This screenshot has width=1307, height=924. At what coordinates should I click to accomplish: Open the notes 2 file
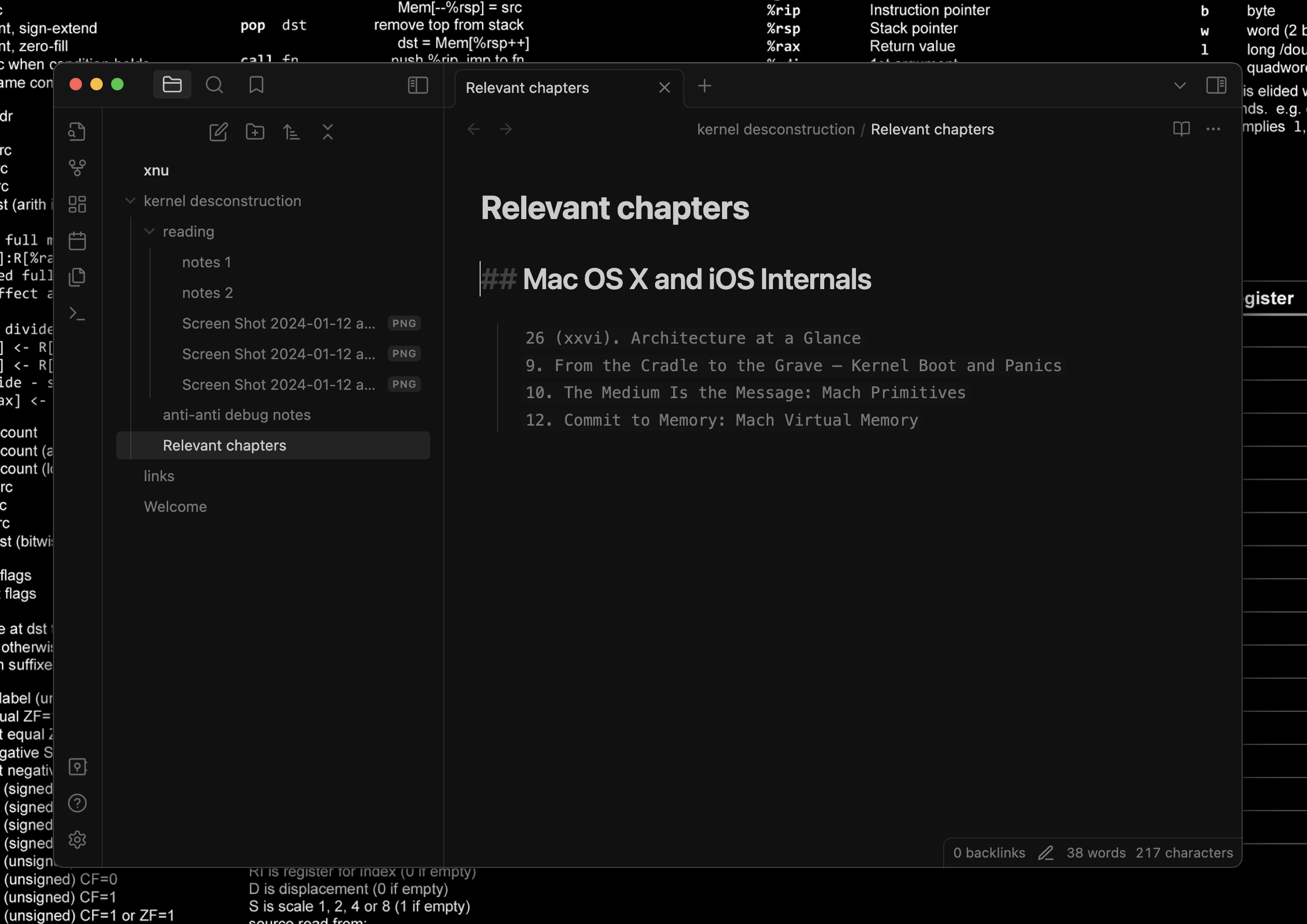pos(208,293)
